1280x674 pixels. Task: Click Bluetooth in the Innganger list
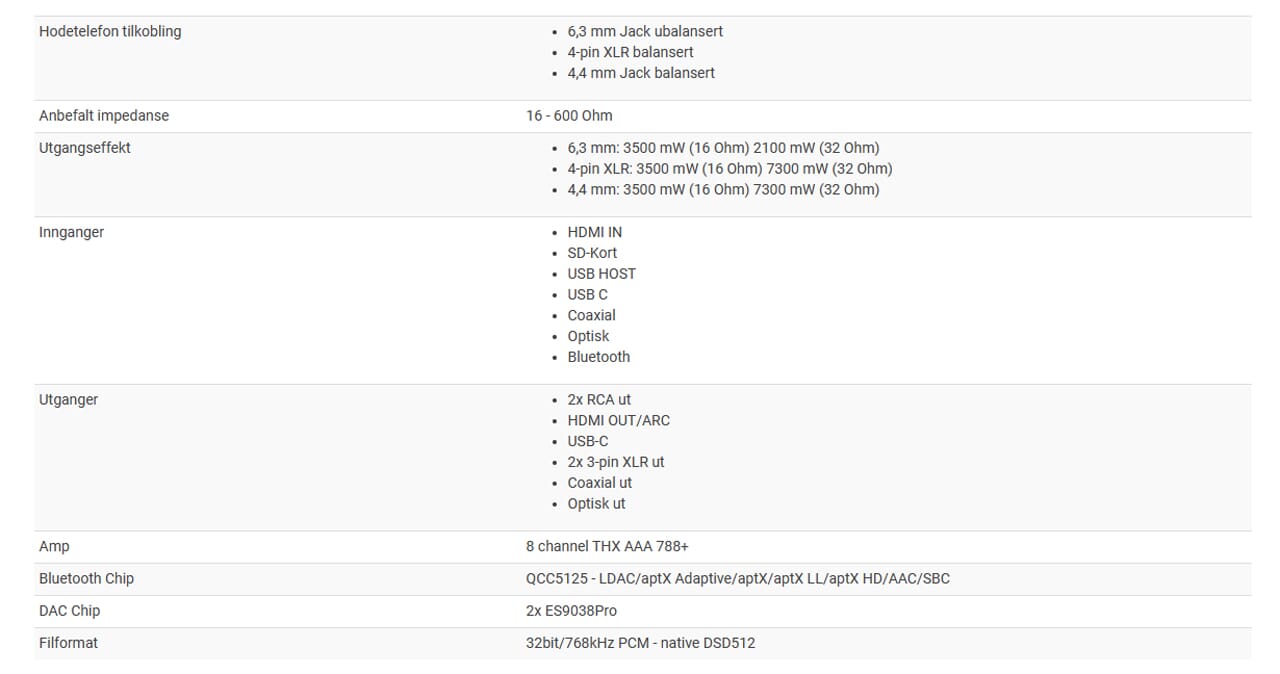[598, 357]
